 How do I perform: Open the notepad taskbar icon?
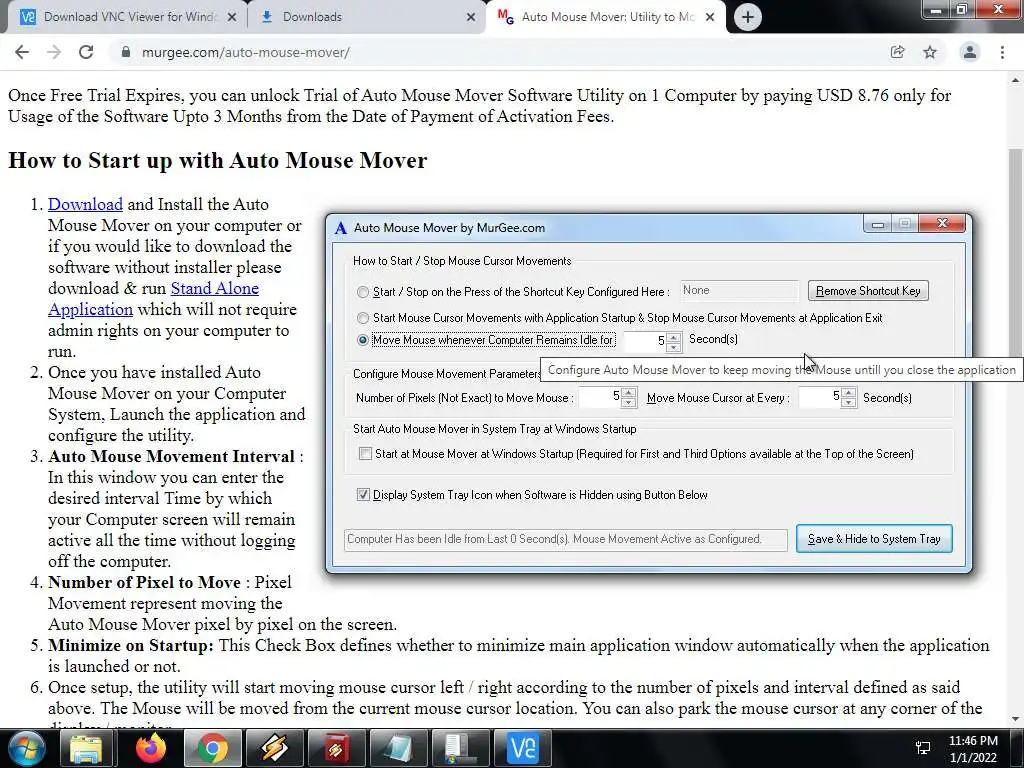(x=398, y=748)
